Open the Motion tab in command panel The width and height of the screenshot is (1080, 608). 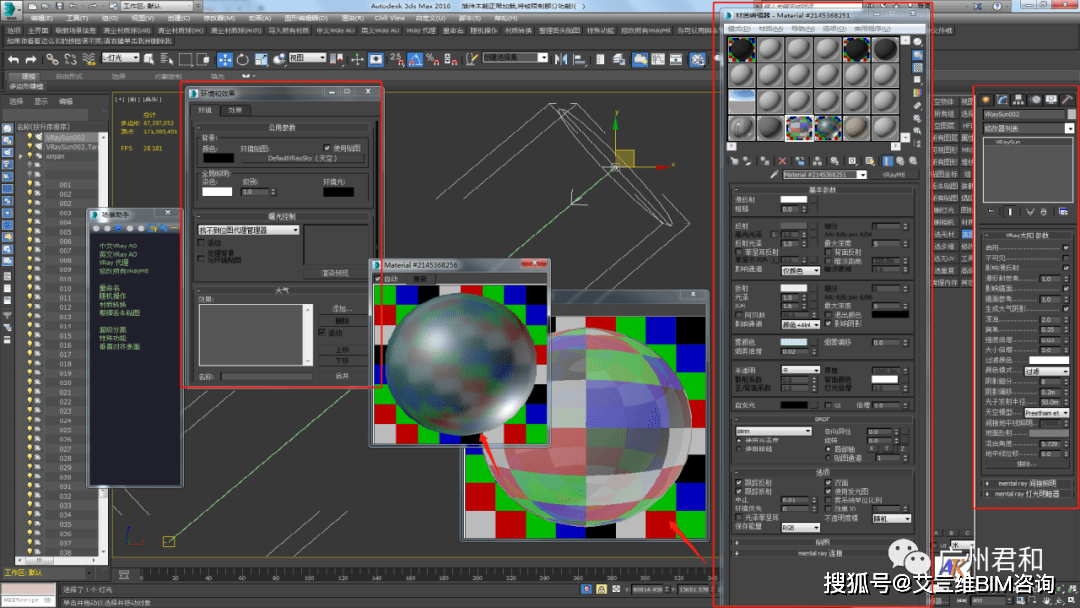pyautogui.click(x=1035, y=100)
